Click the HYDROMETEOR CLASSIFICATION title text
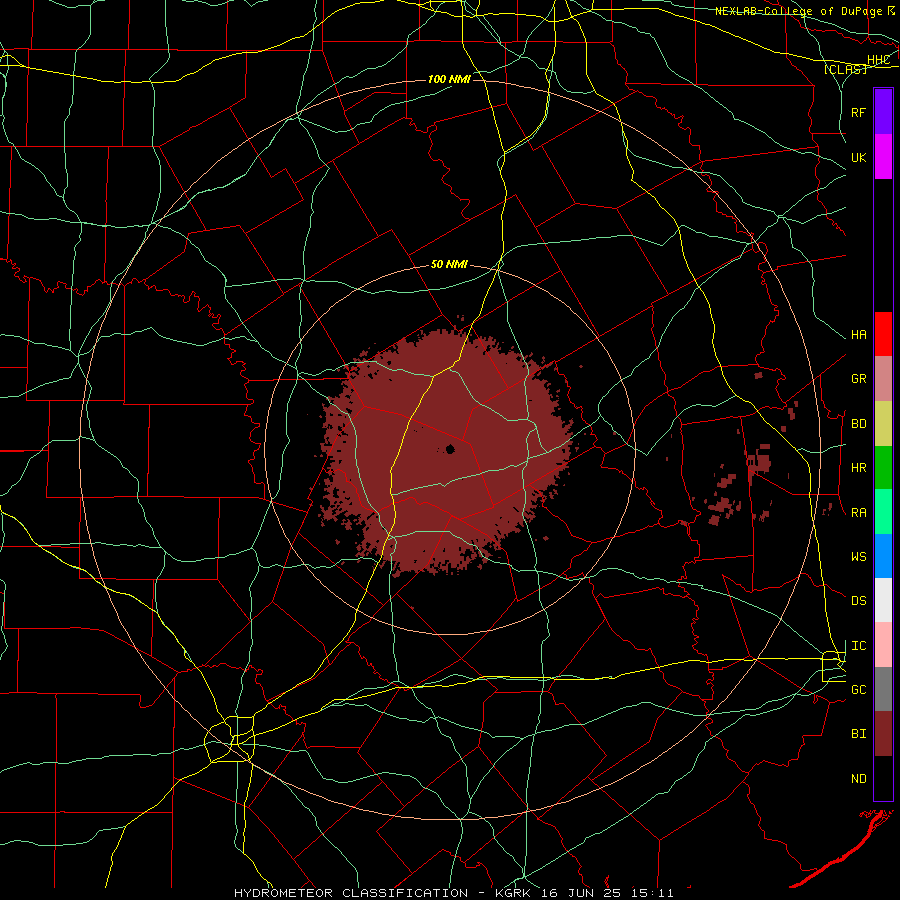Viewport: 900px width, 900px height. [x=351, y=893]
